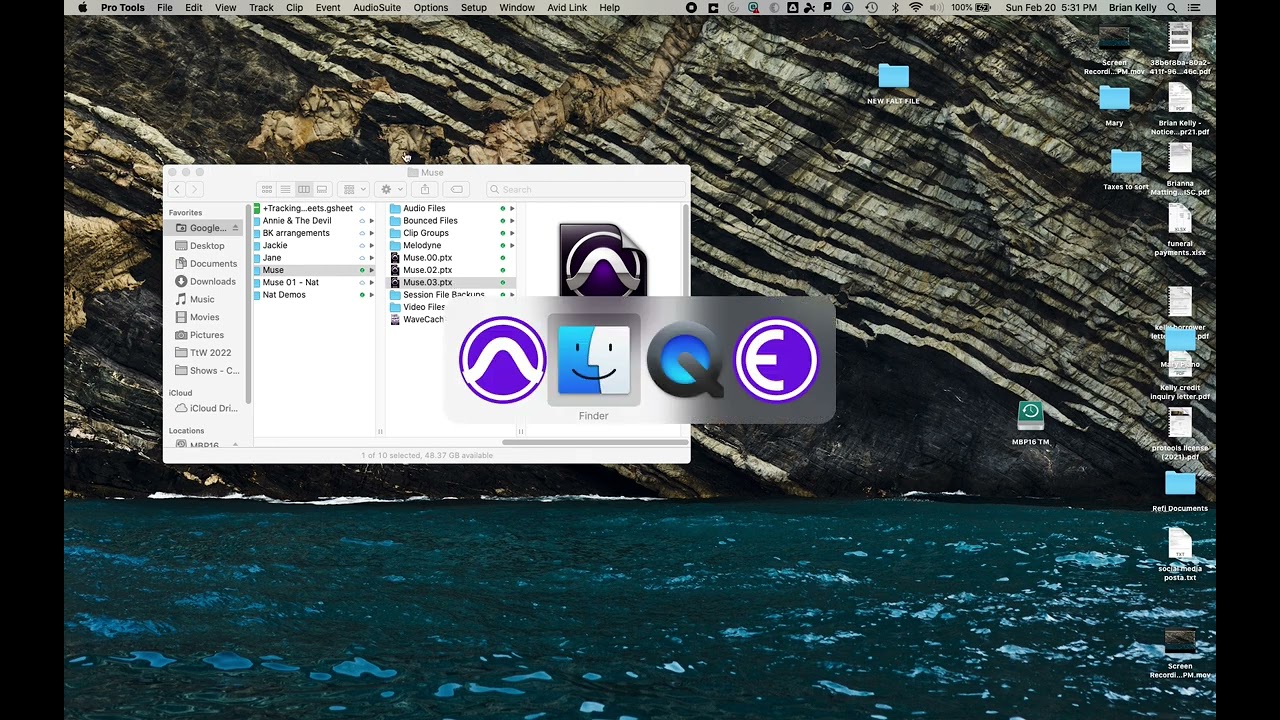
Task: Expand the Muse 01 - Nat folder arrow
Action: click(x=371, y=282)
